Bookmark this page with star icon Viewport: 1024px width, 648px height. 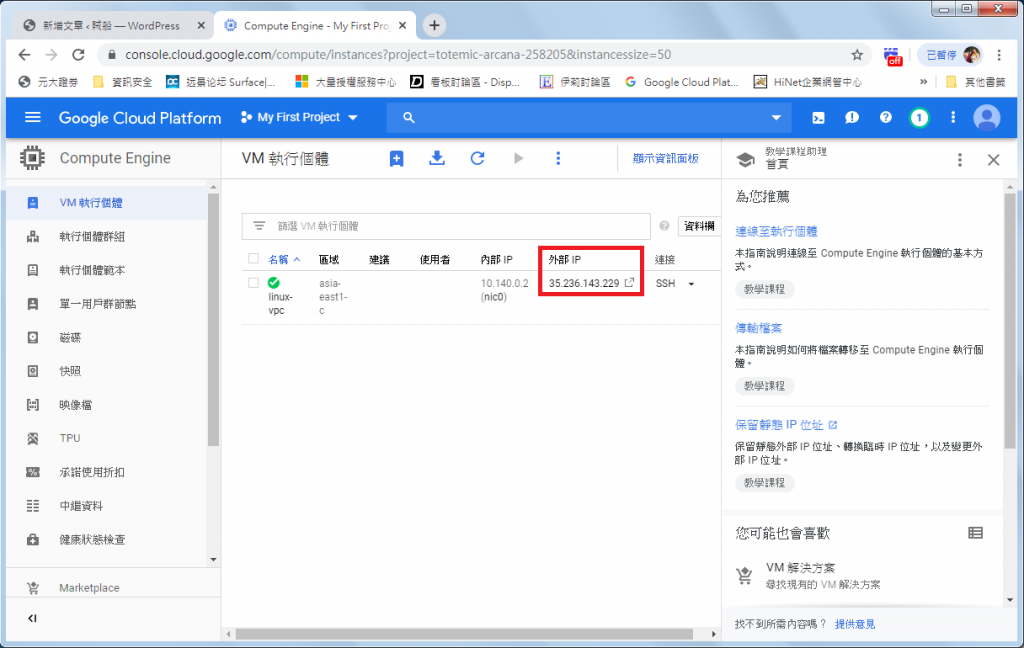coord(857,55)
